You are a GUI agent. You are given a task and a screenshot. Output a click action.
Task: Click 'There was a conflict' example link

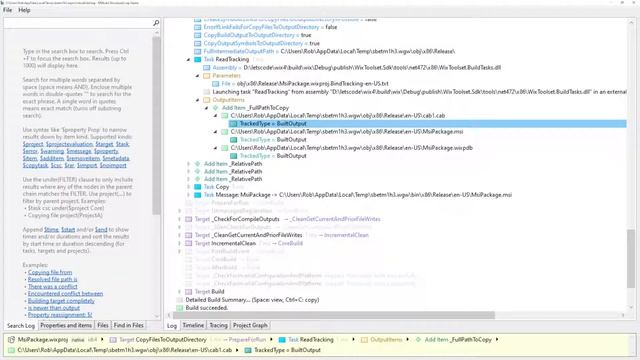tap(52, 287)
